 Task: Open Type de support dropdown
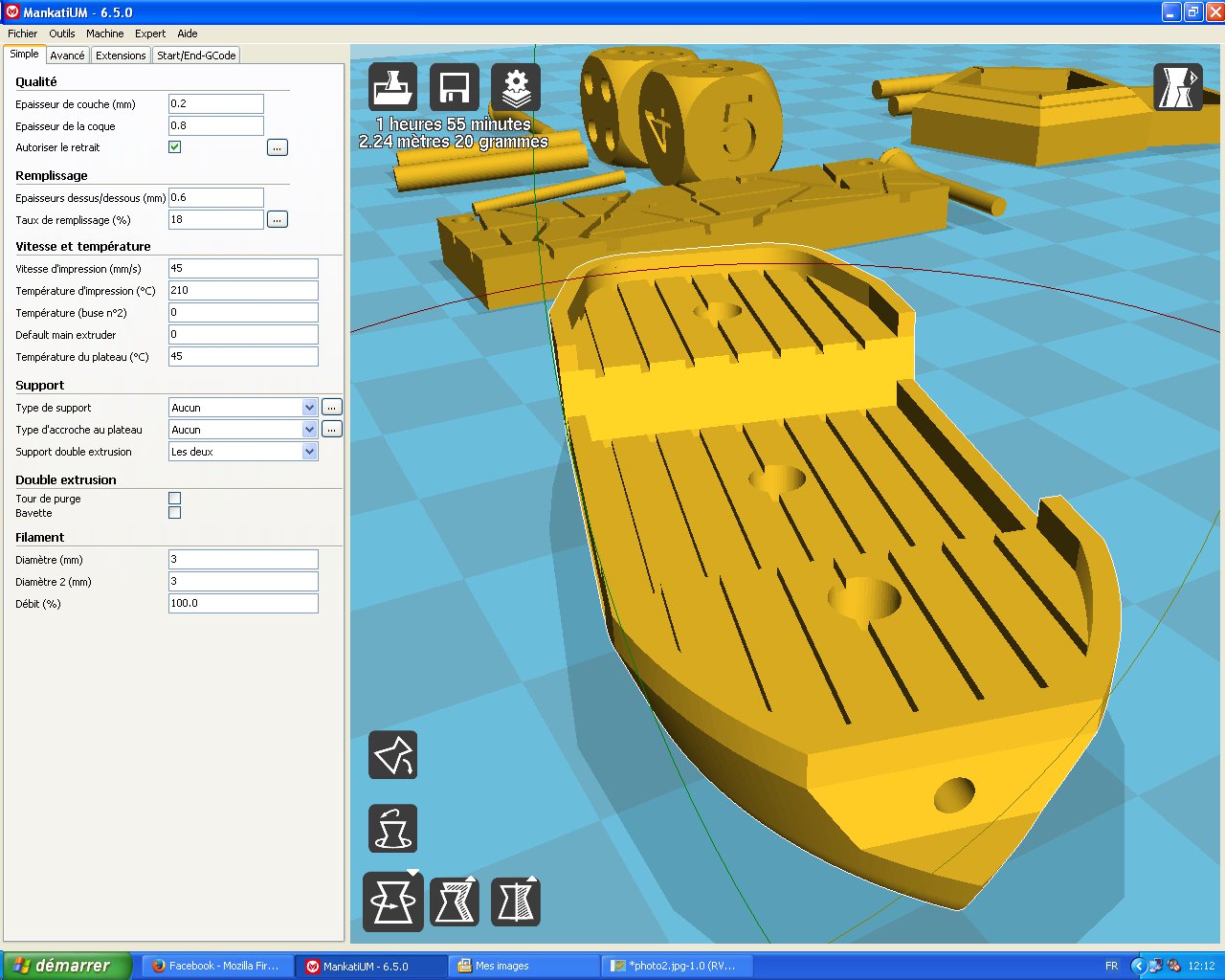click(x=243, y=408)
